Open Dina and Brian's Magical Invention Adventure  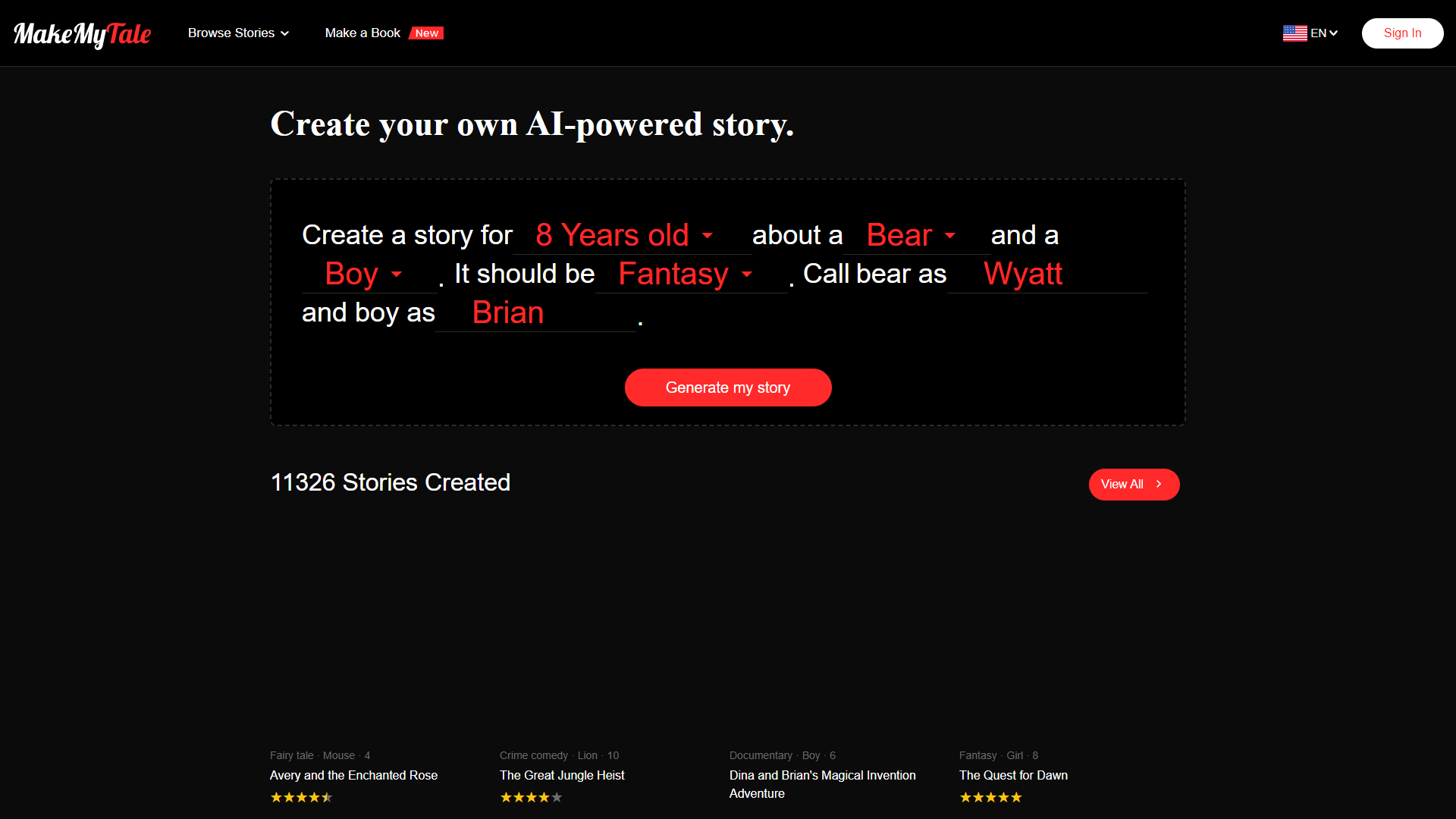point(823,784)
